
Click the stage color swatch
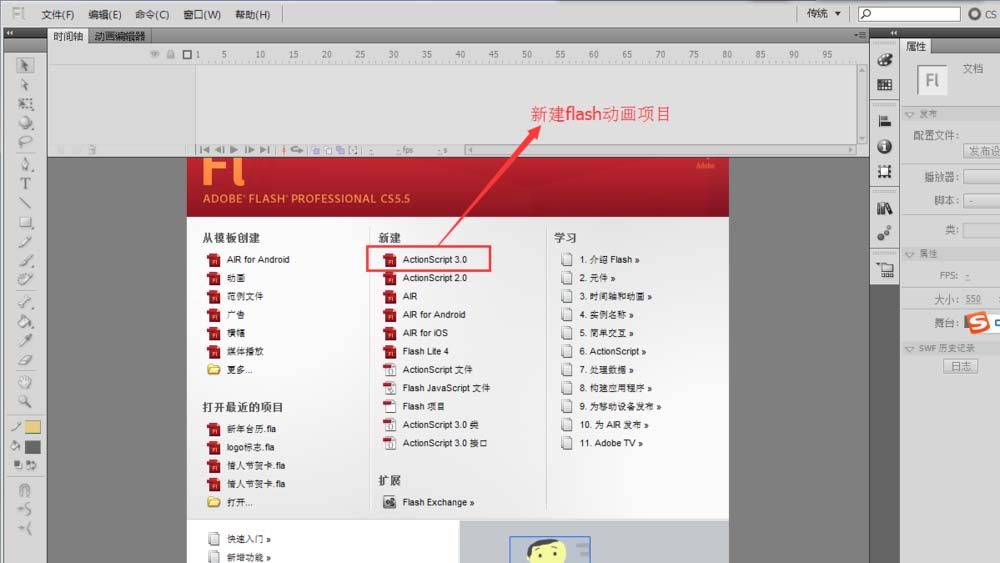pyautogui.click(x=968, y=323)
